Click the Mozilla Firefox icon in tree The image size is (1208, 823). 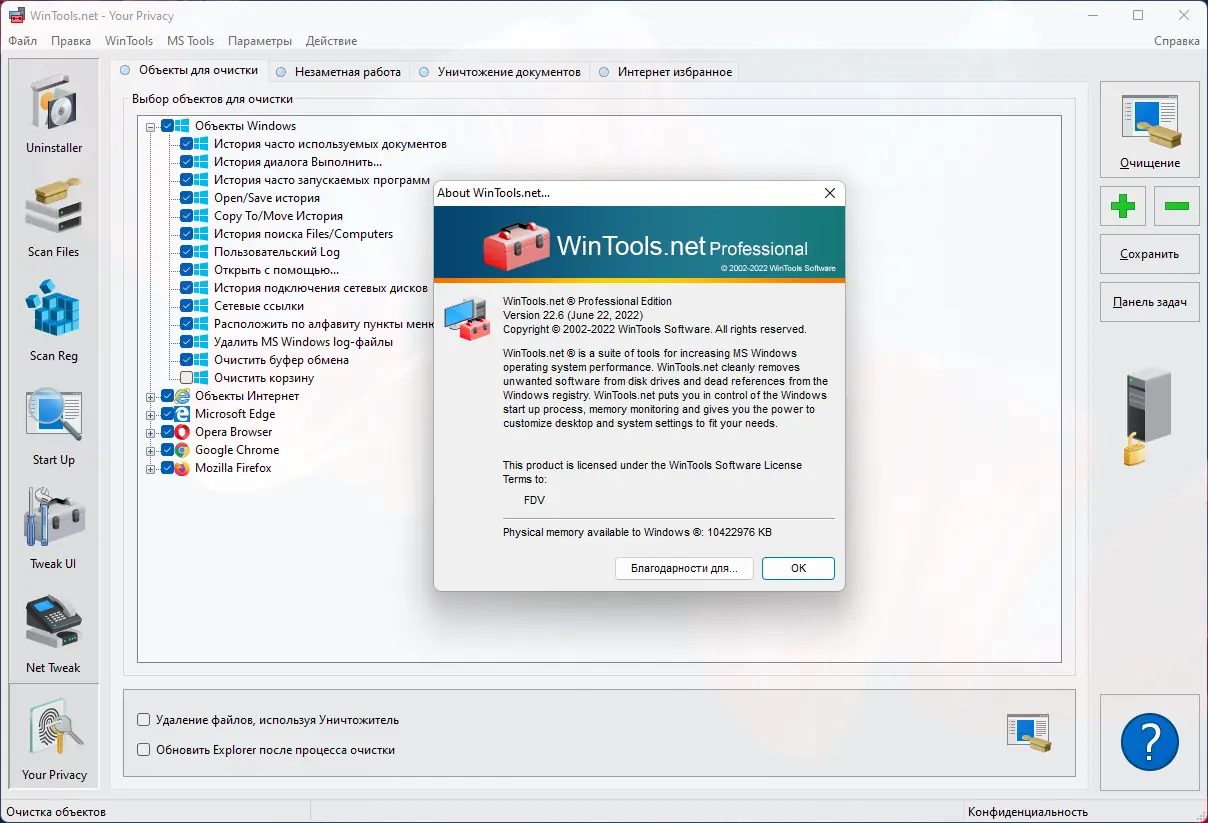pos(183,468)
